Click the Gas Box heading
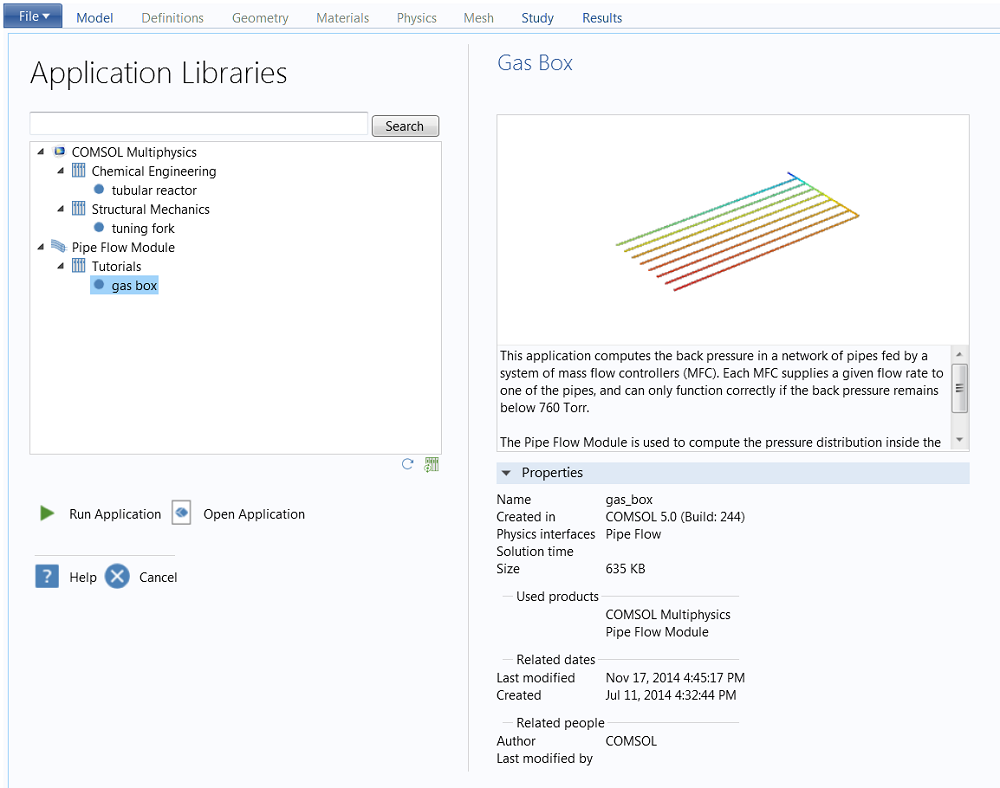The image size is (1000, 788). [x=535, y=62]
